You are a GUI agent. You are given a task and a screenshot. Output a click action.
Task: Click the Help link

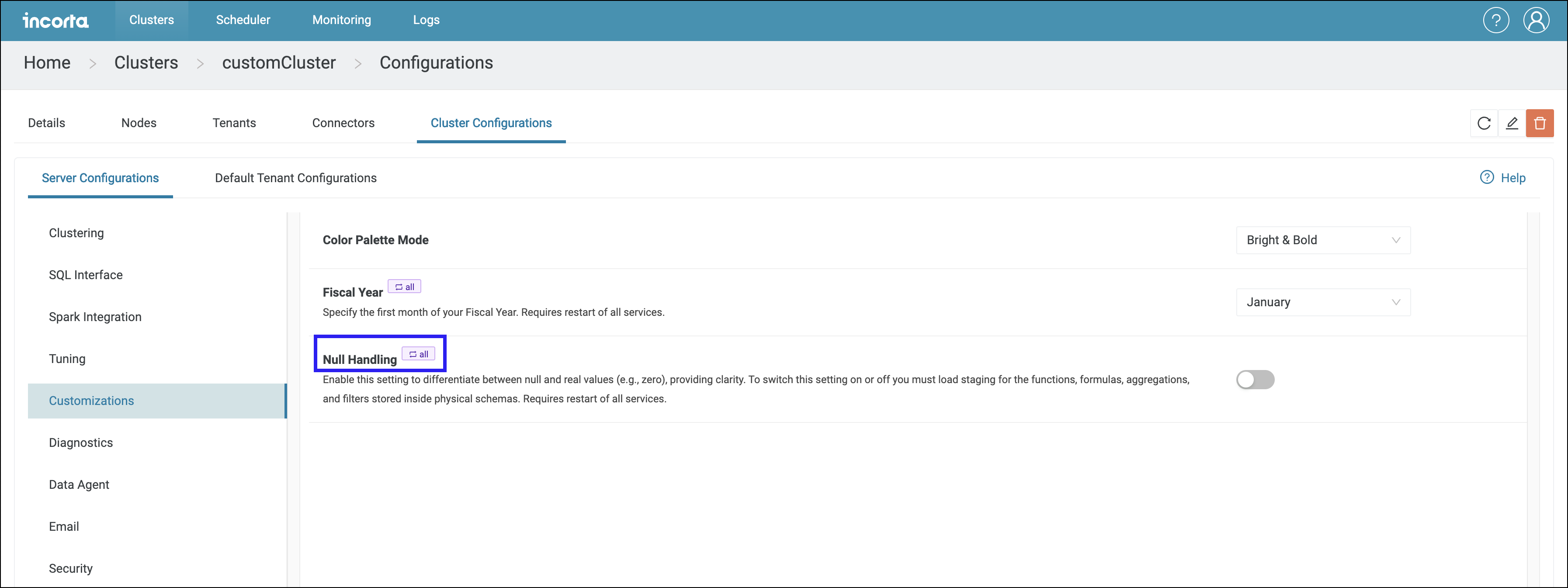[x=1503, y=178]
